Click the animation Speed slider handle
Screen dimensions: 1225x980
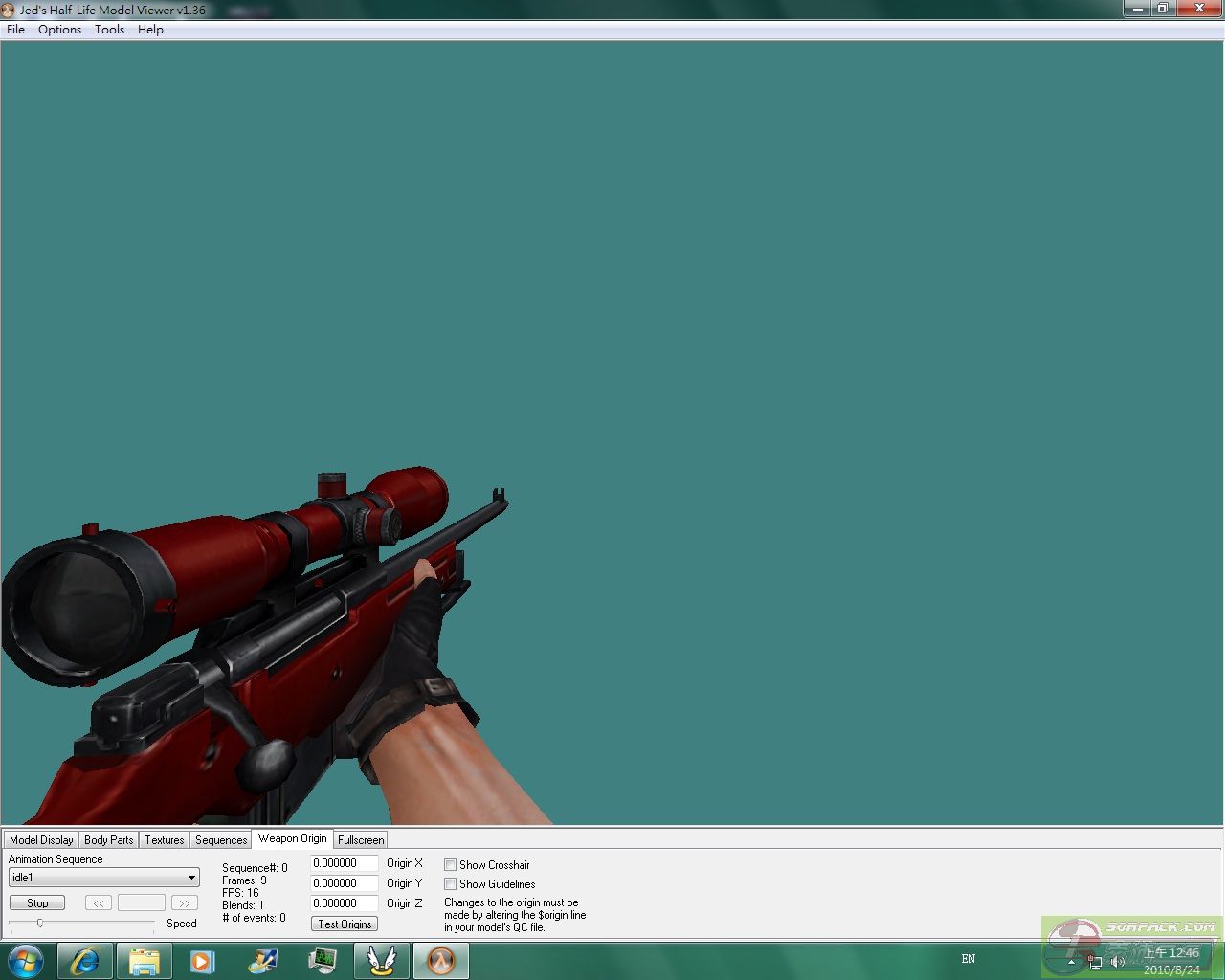40,924
